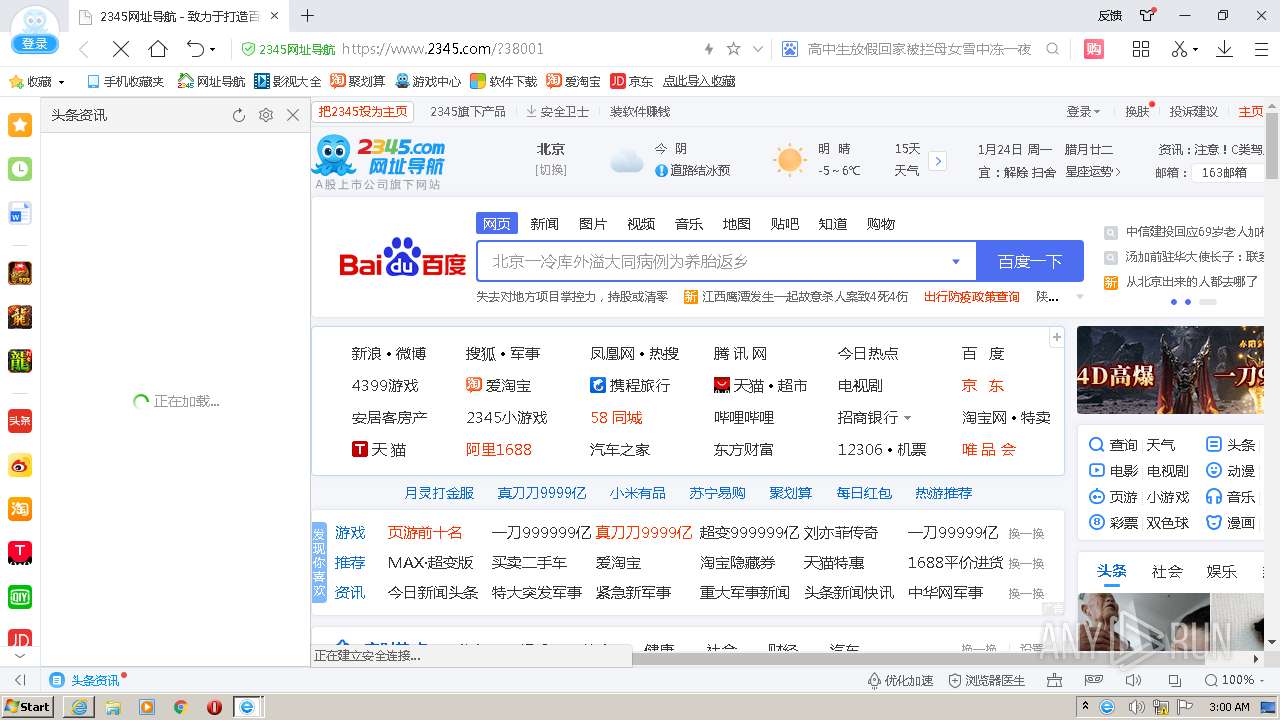Click 反馈 feedback in title bar
The height and width of the screenshot is (720, 1280).
click(x=1110, y=15)
